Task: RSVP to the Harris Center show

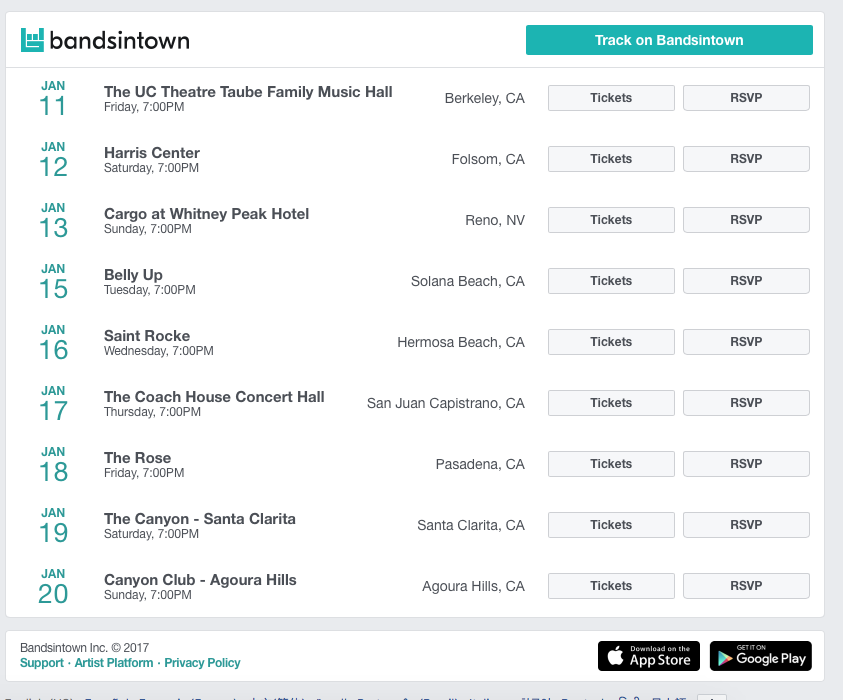Action: click(746, 159)
